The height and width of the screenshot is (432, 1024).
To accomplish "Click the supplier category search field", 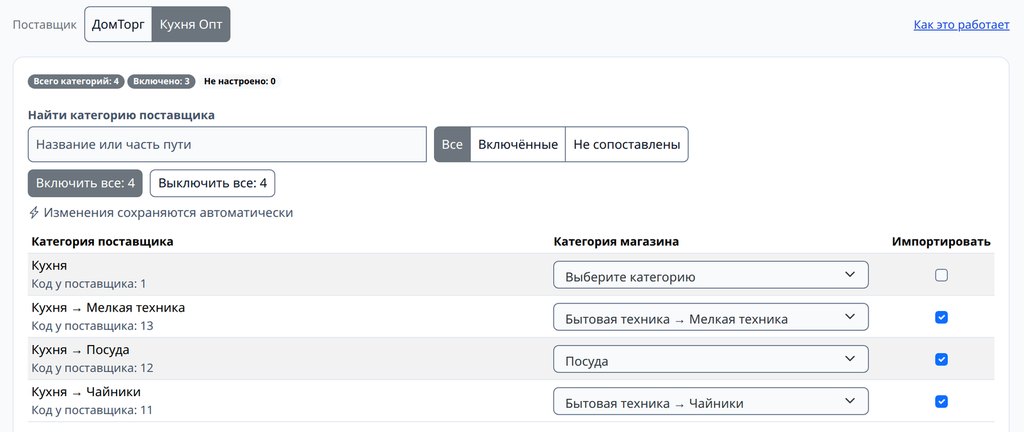I will (227, 144).
